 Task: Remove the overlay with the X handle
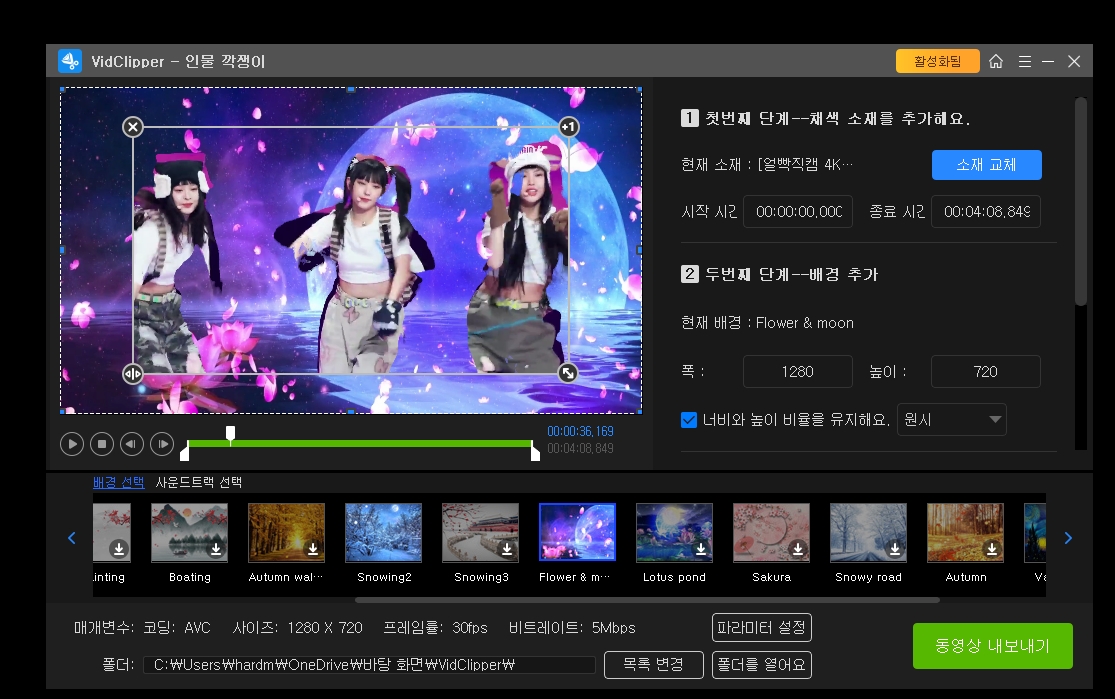pyautogui.click(x=133, y=127)
